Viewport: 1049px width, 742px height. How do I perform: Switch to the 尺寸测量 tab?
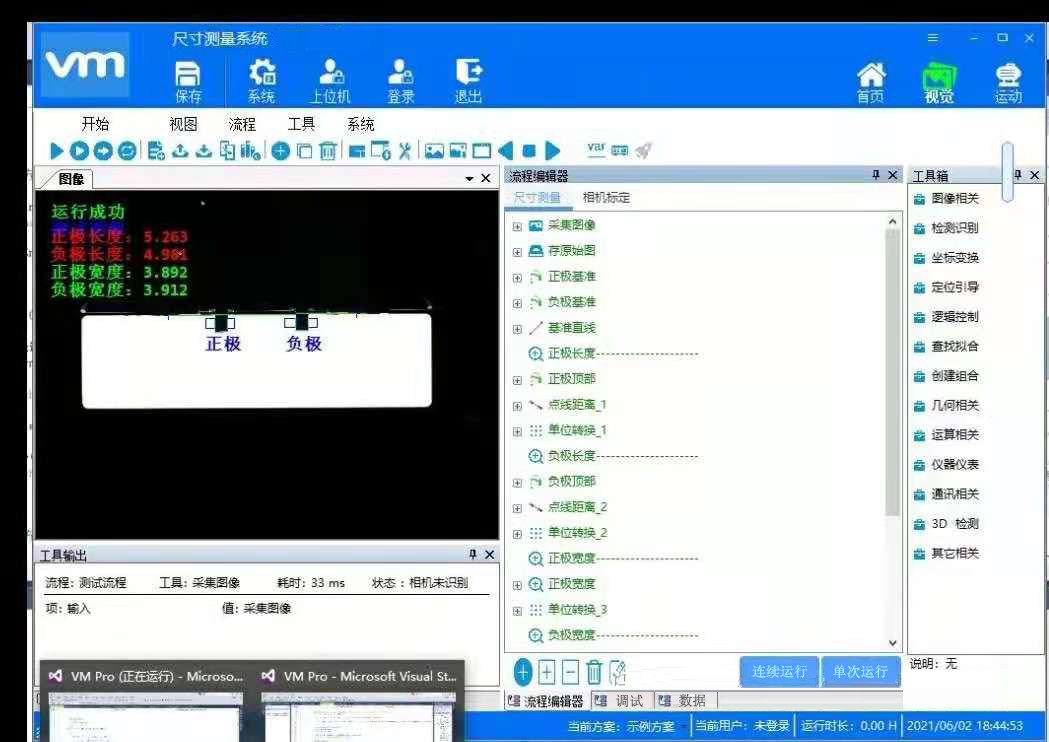(537, 197)
